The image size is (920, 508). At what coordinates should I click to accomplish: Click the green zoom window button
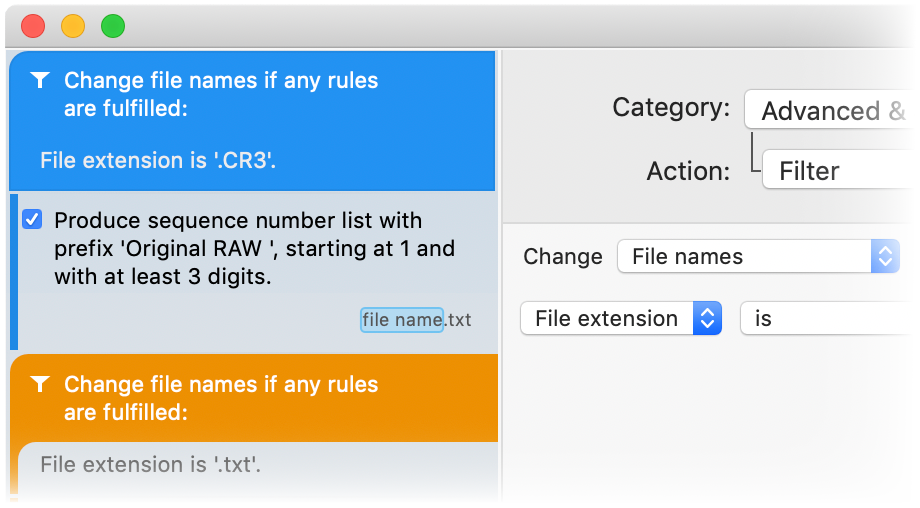113,26
